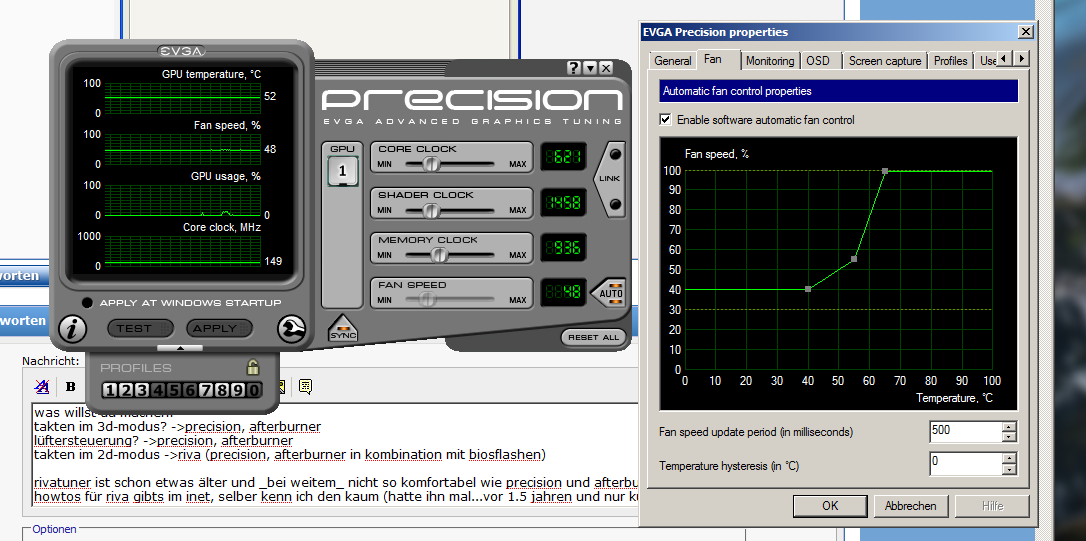Click the Shader Clock slider handle
The image size is (1086, 541).
pos(431,210)
